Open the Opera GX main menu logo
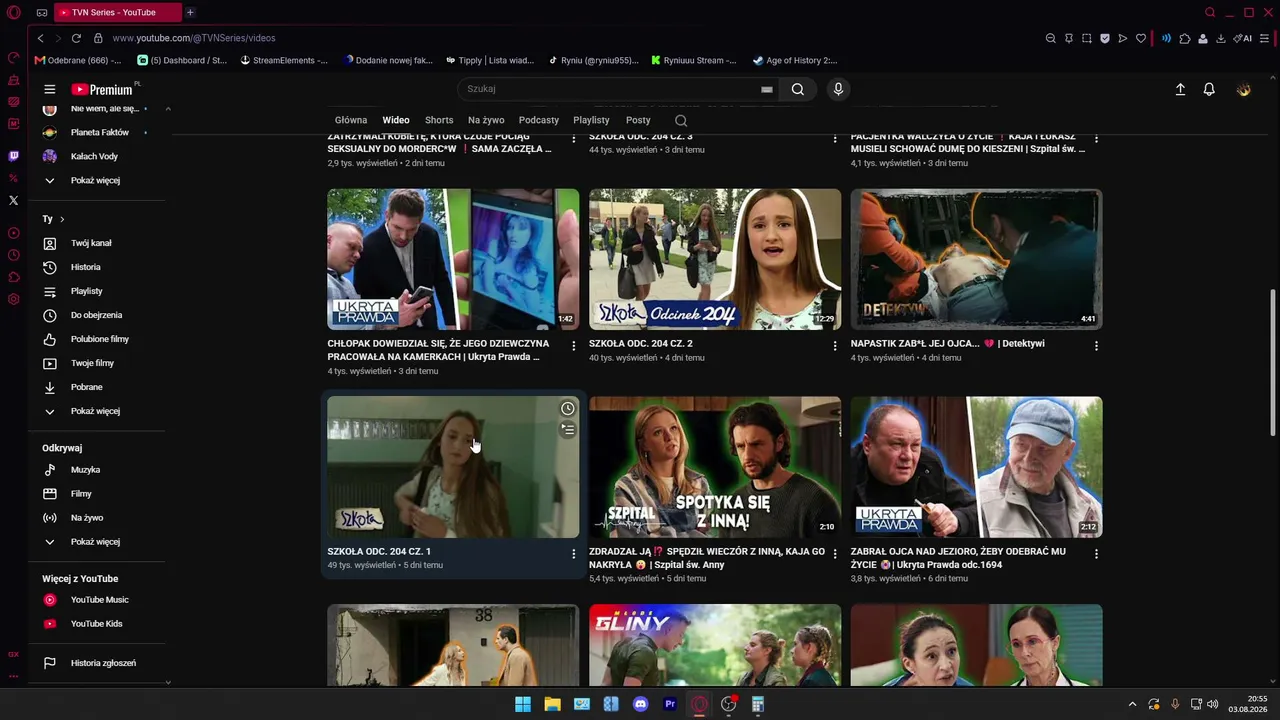 (x=14, y=12)
